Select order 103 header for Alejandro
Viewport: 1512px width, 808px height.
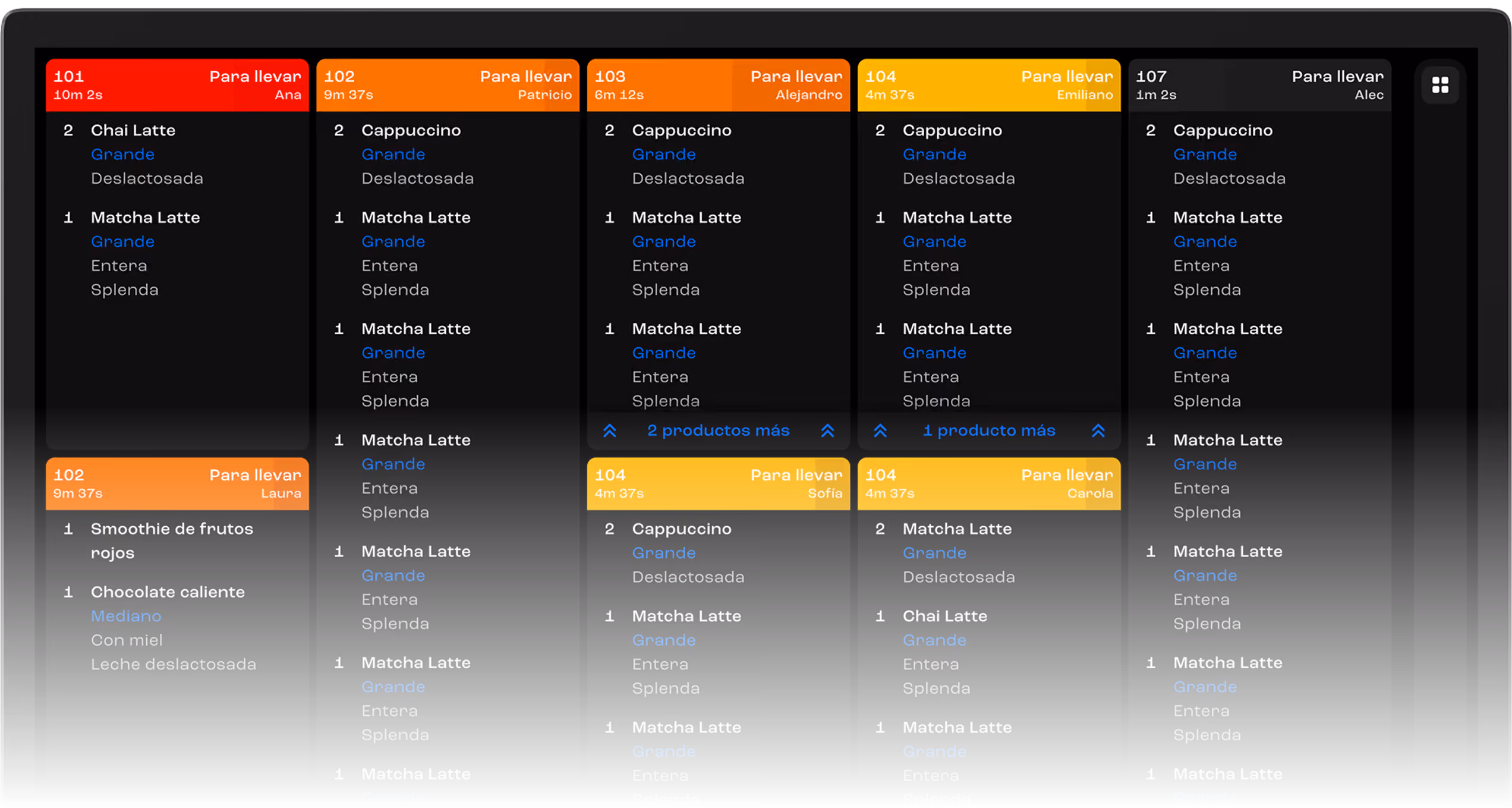point(718,85)
